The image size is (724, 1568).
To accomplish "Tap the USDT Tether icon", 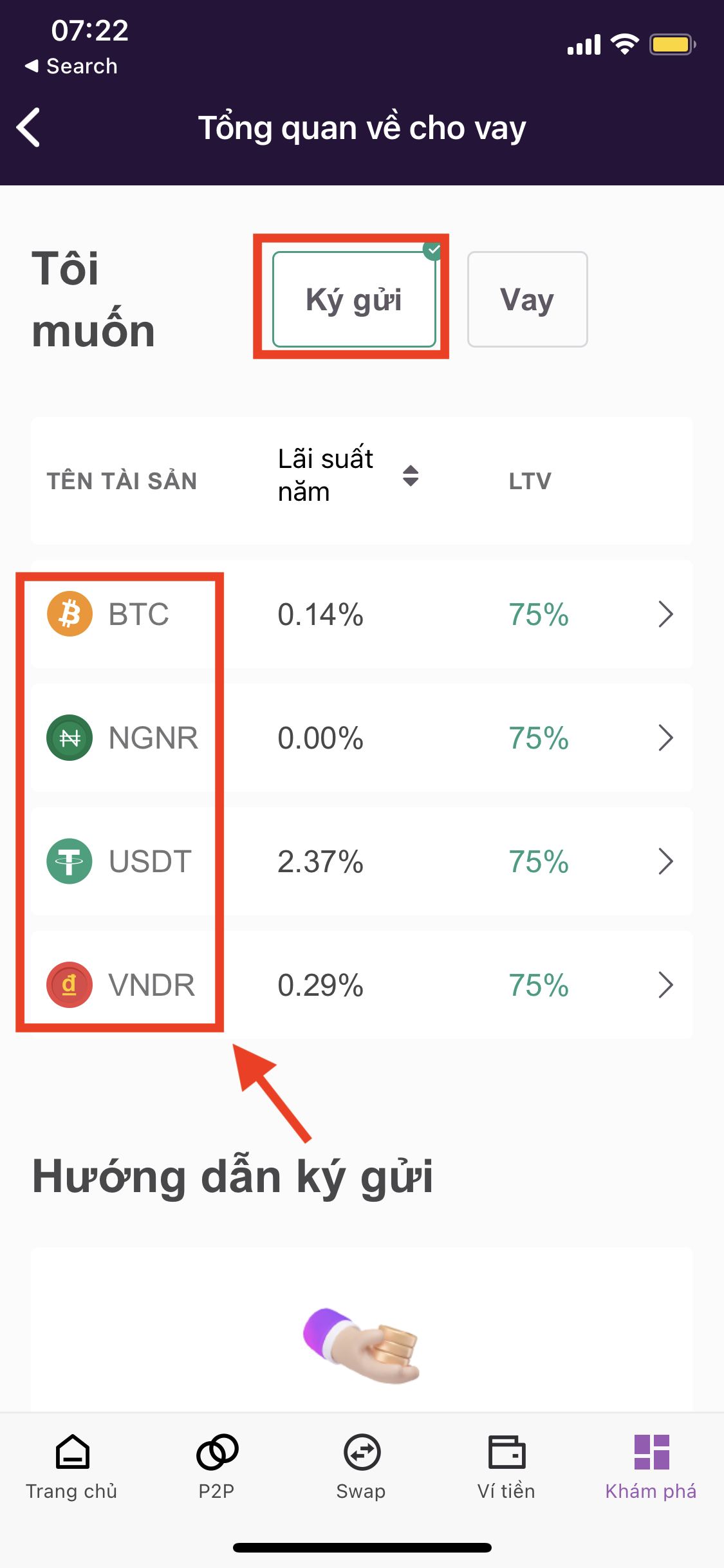I will 70,861.
